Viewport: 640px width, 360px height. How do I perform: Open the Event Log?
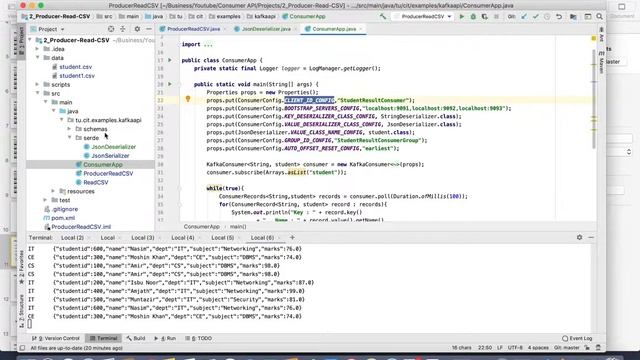[577, 338]
